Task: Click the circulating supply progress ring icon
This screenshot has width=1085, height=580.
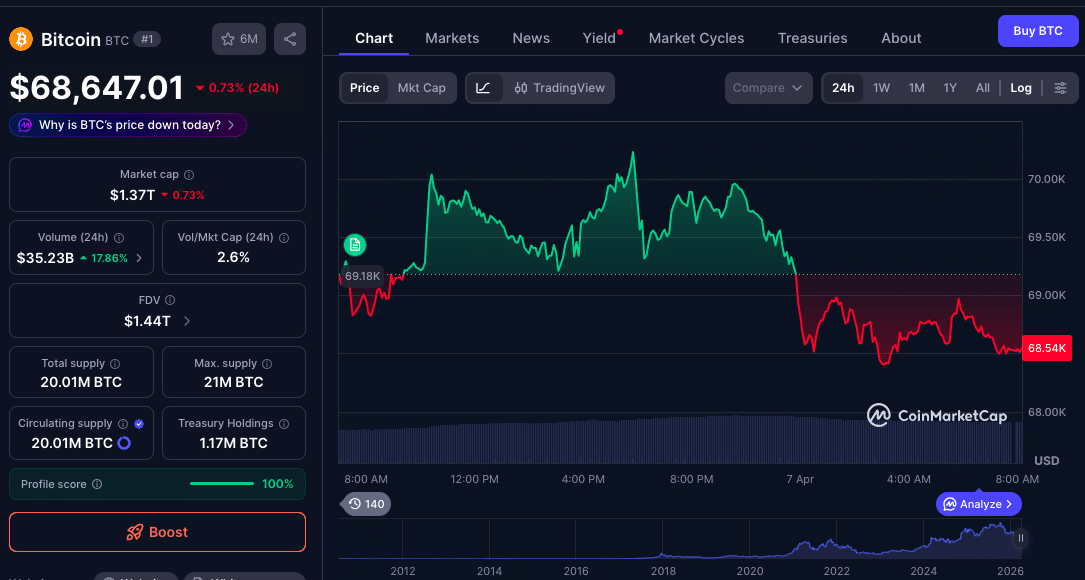Action: click(124, 443)
